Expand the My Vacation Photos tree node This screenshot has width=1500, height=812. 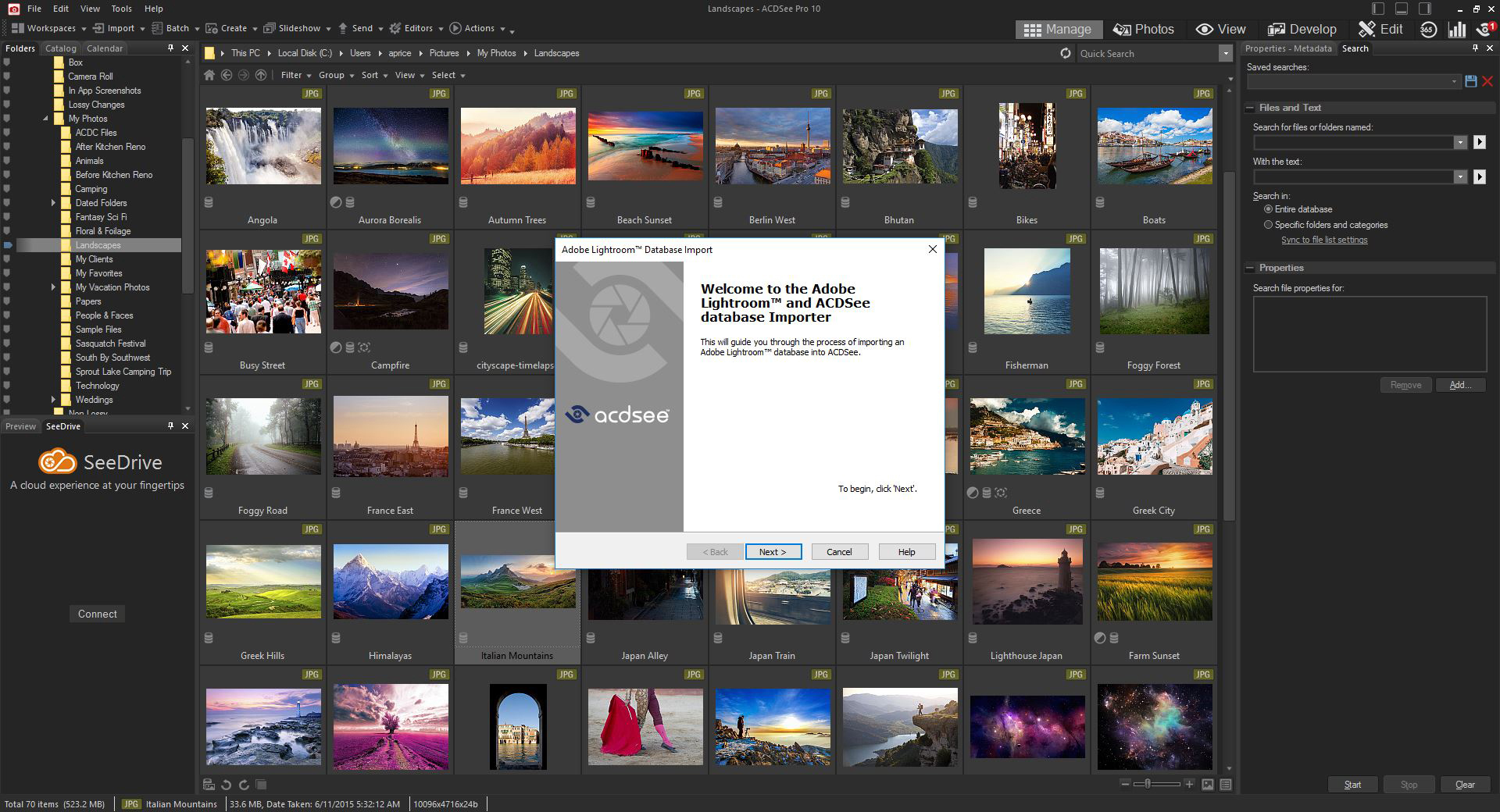tap(53, 287)
